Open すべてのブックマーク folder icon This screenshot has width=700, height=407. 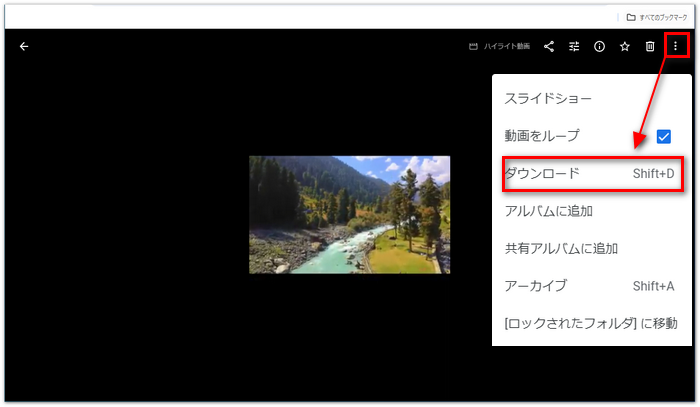coord(630,17)
